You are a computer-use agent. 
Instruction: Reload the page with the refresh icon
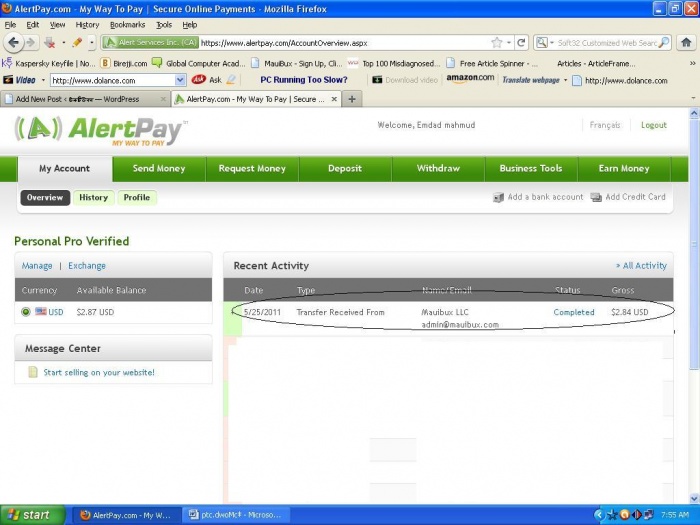pyautogui.click(x=521, y=43)
